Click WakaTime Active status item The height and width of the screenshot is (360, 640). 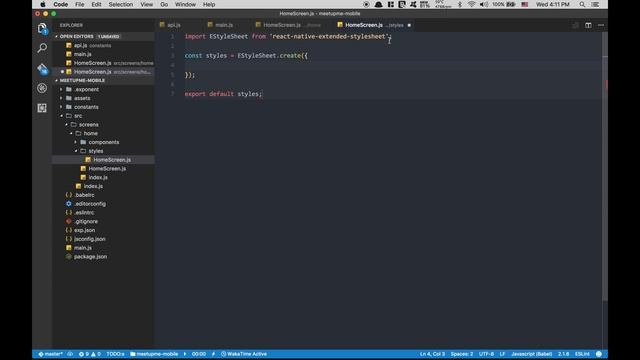tap(244, 354)
